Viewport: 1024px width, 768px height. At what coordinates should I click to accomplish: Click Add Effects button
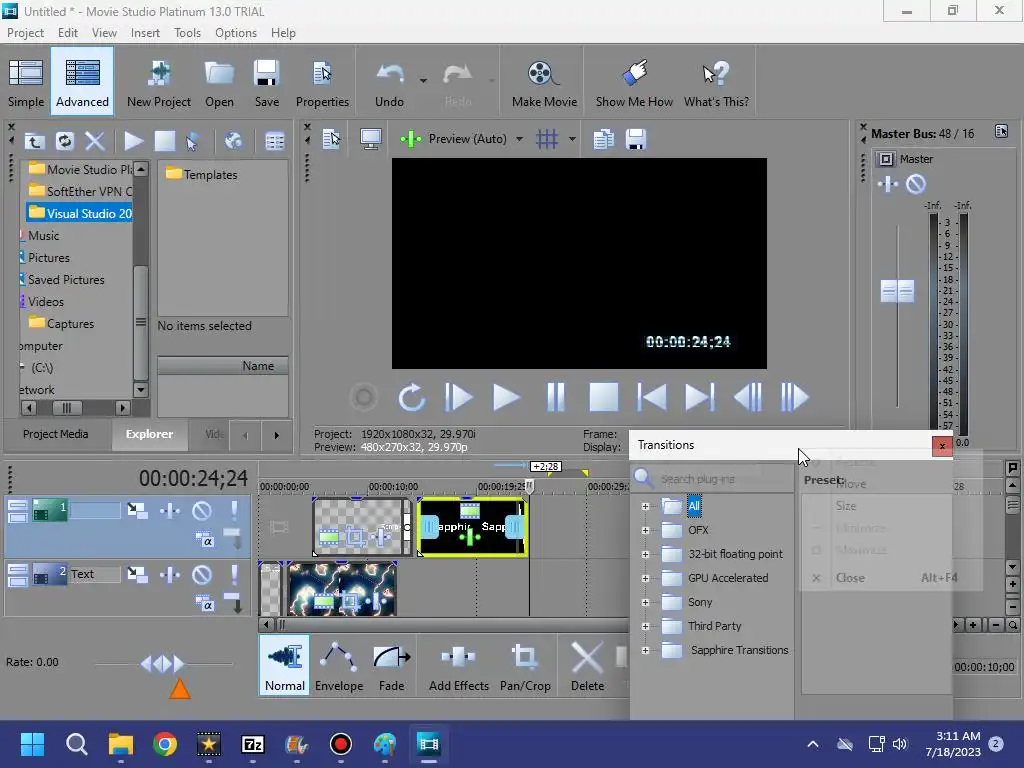tap(458, 665)
